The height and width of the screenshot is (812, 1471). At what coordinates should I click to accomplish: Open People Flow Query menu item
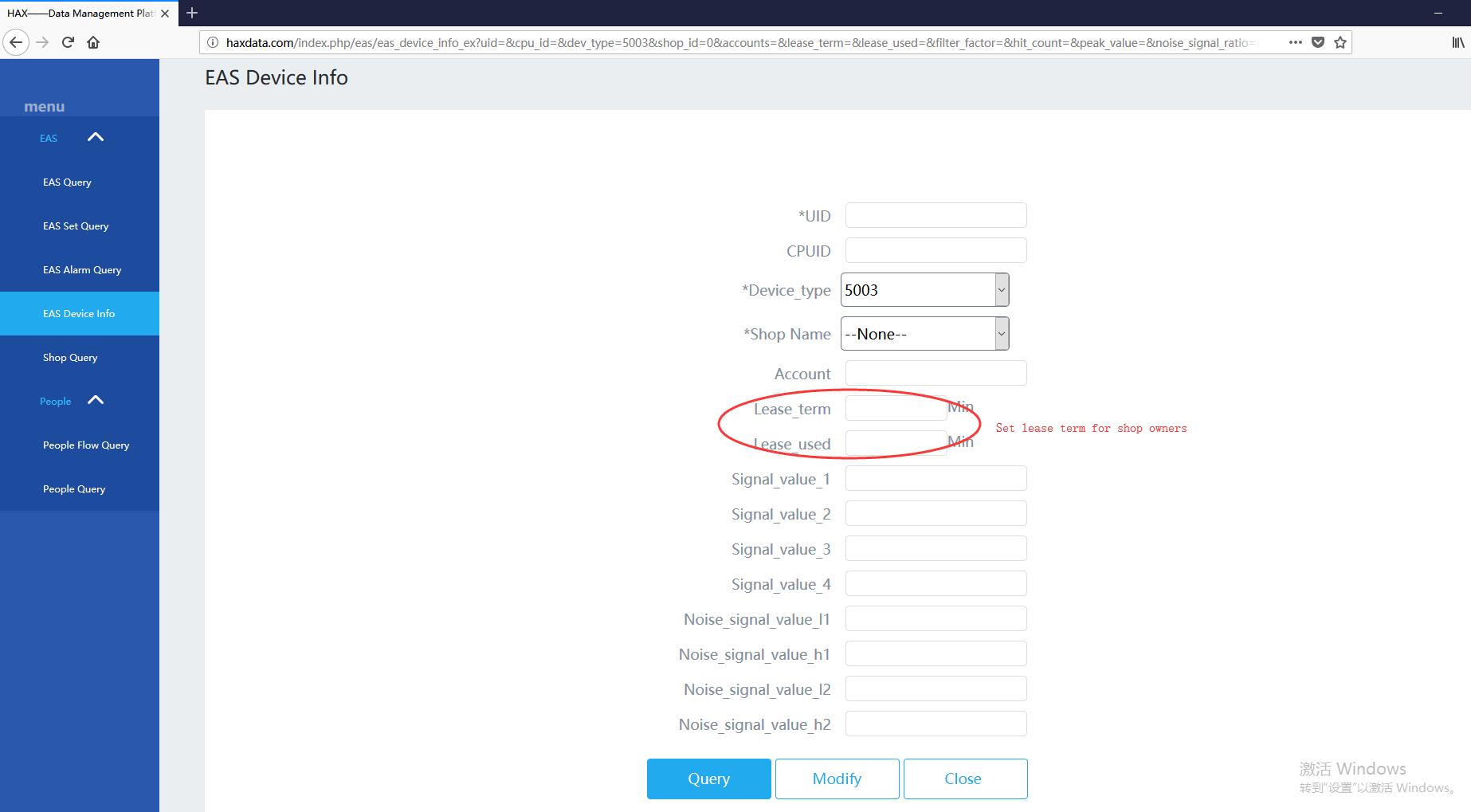[80, 445]
